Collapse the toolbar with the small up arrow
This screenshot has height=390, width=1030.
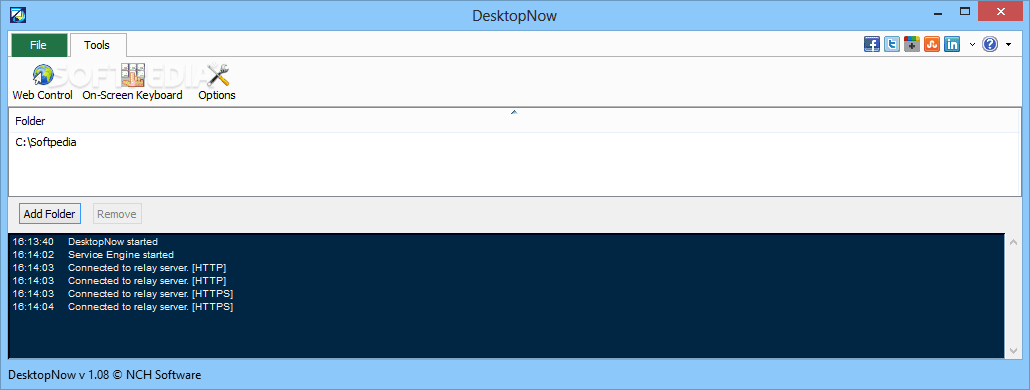tap(514, 112)
